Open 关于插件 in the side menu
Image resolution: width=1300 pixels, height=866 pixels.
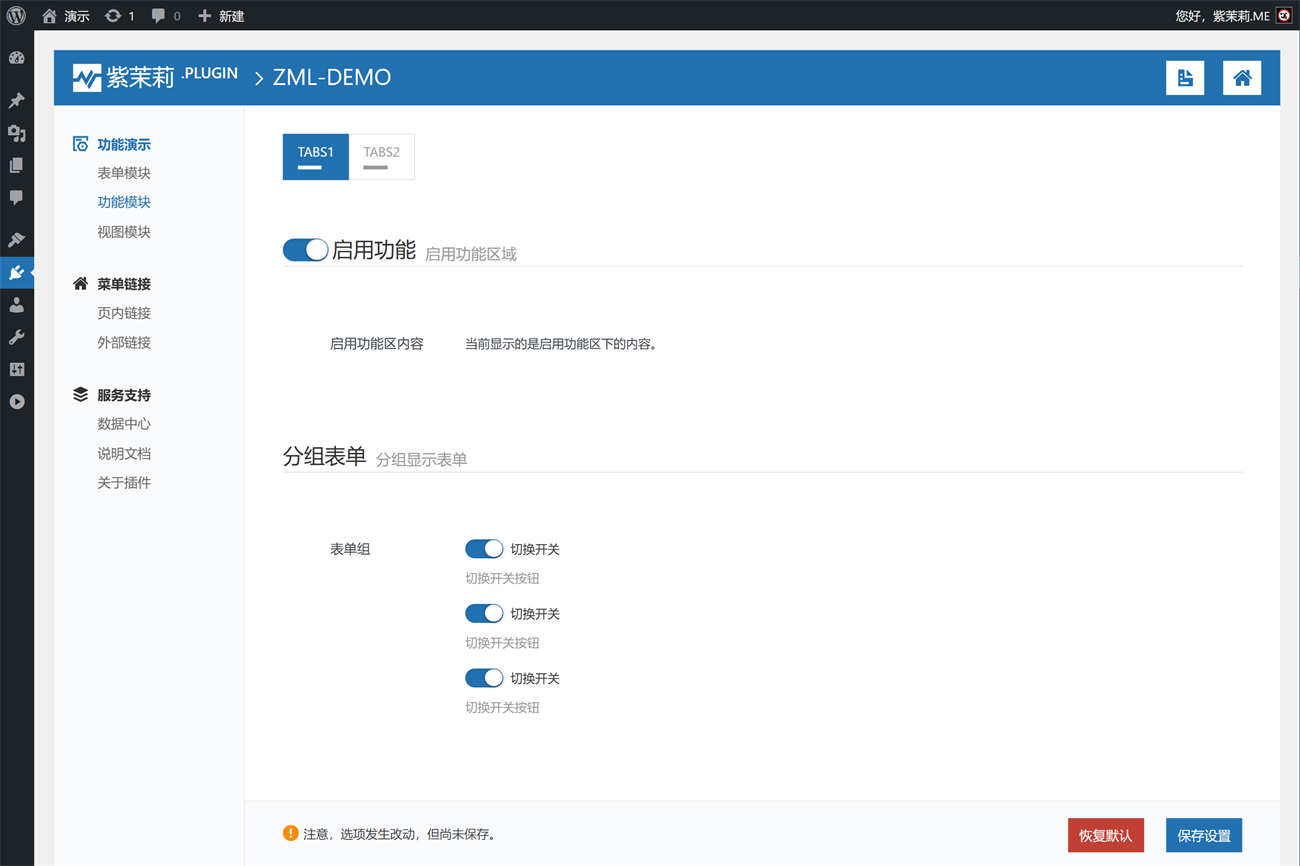pos(124,483)
